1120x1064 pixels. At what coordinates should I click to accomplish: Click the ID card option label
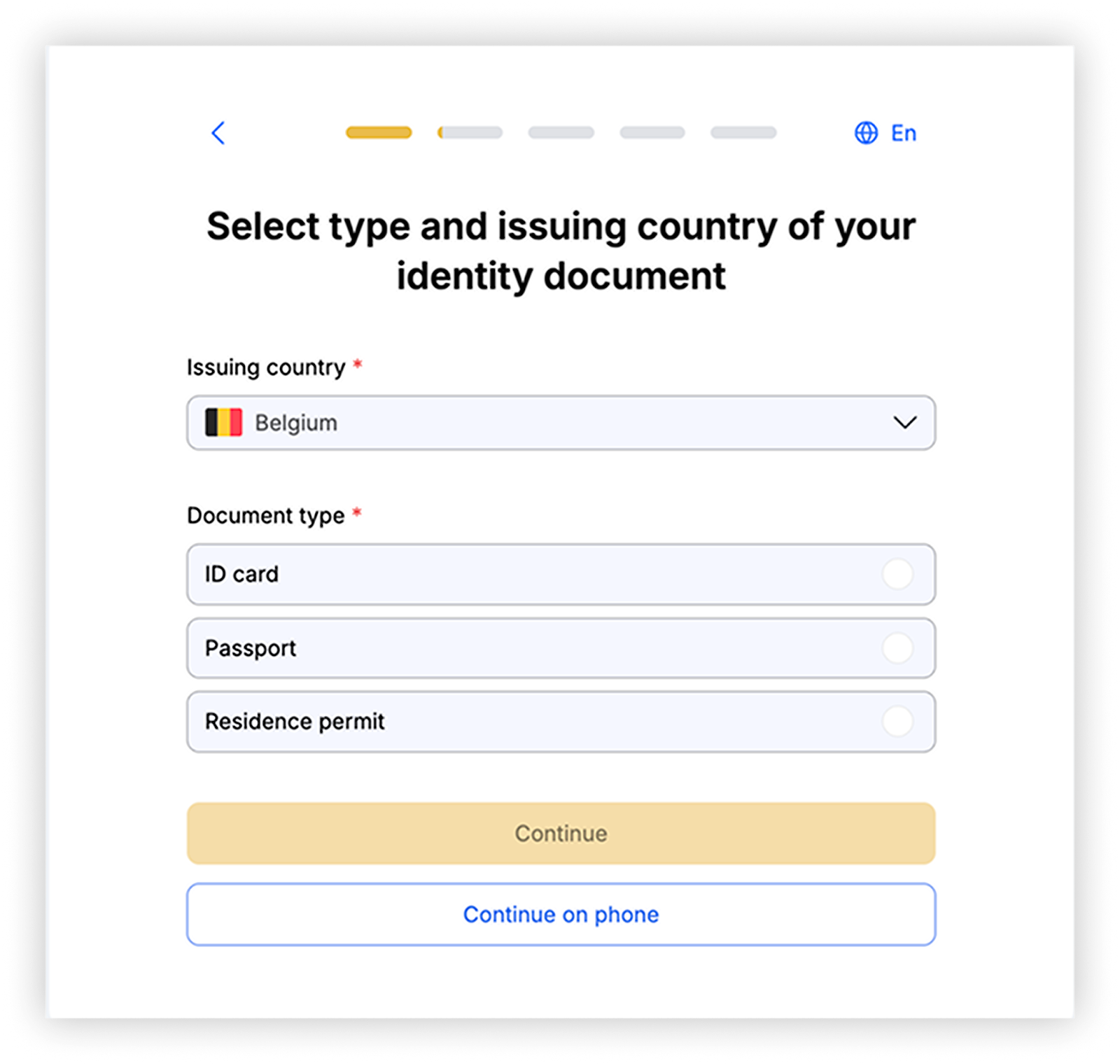coord(241,574)
